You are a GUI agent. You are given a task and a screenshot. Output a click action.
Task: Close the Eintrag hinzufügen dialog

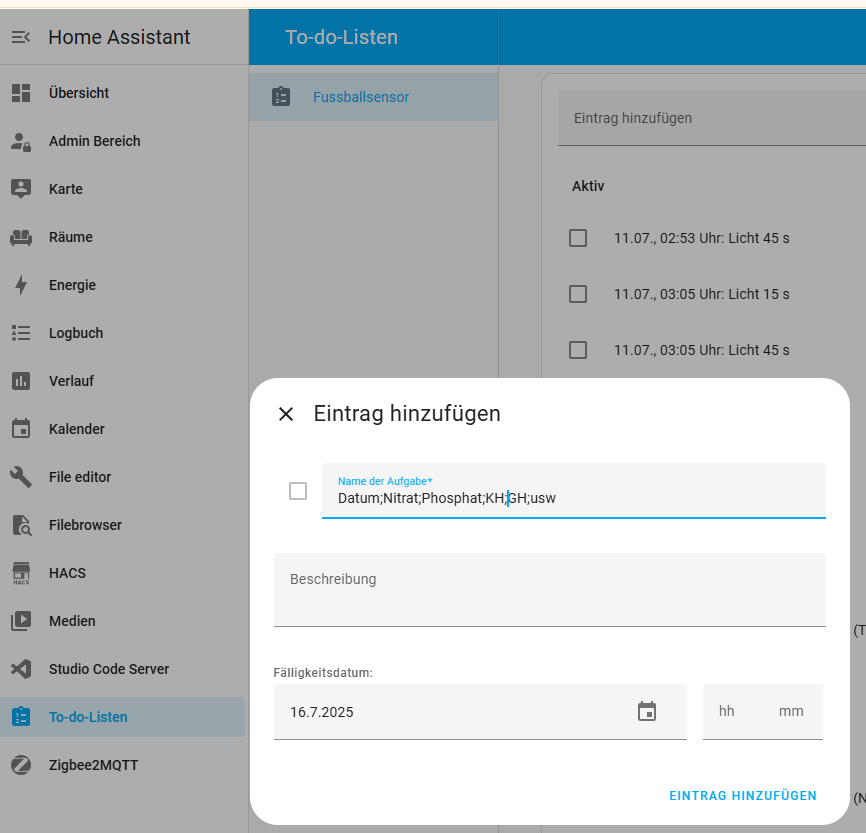point(286,414)
